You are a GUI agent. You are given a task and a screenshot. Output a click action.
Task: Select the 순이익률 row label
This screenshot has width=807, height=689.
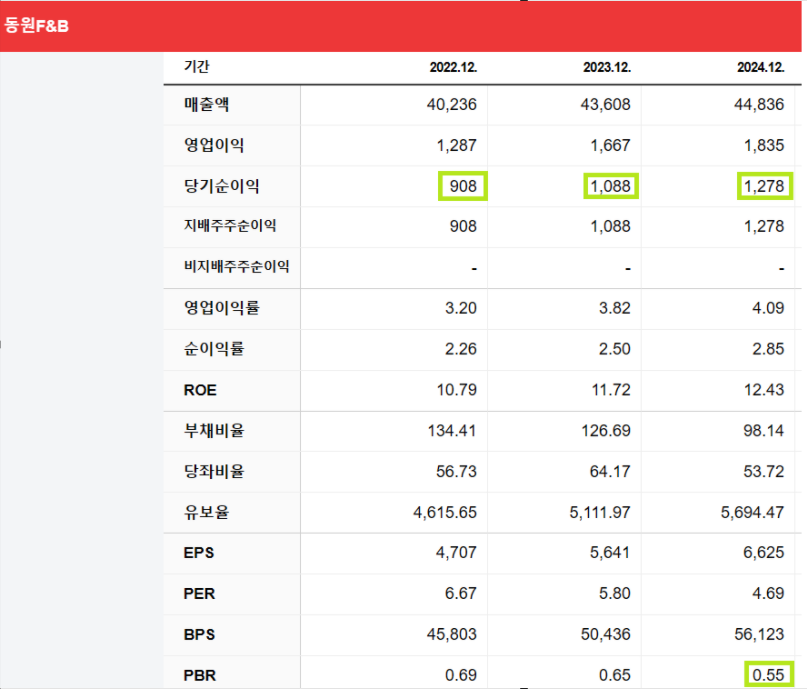[214, 348]
